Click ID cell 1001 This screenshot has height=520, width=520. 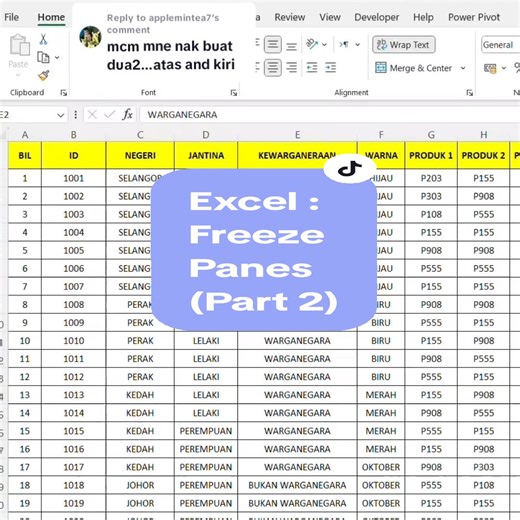[74, 178]
